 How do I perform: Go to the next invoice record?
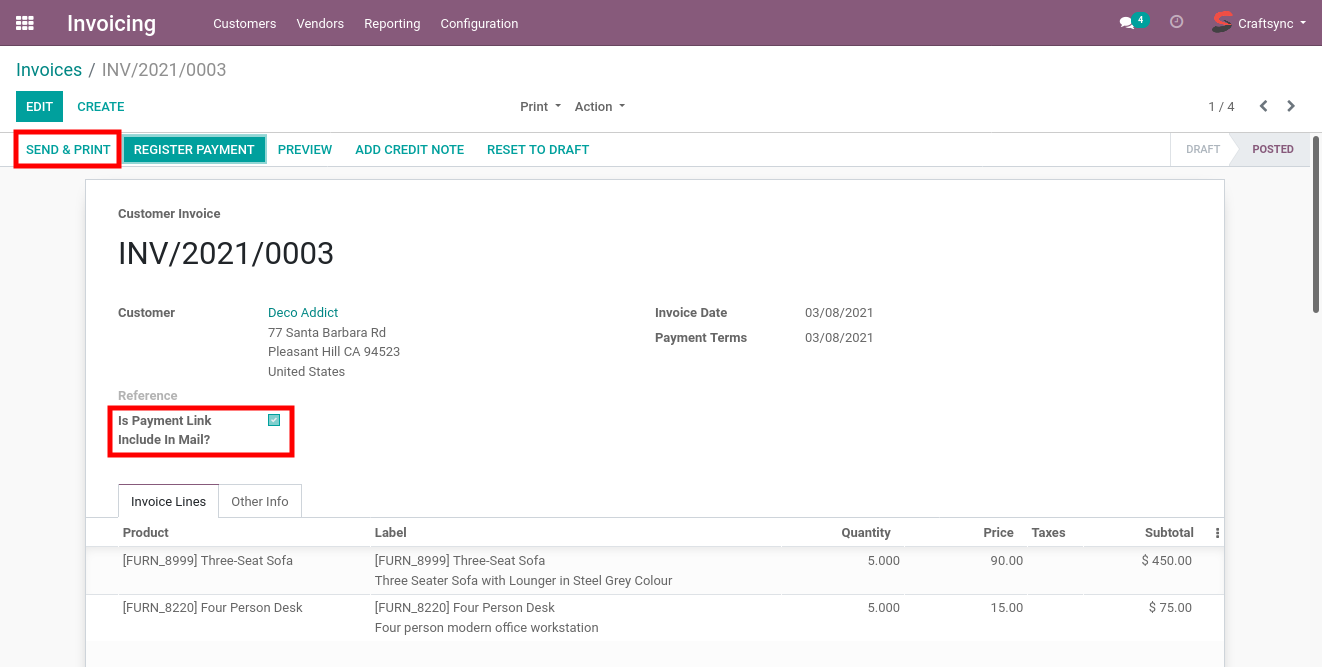click(x=1291, y=106)
